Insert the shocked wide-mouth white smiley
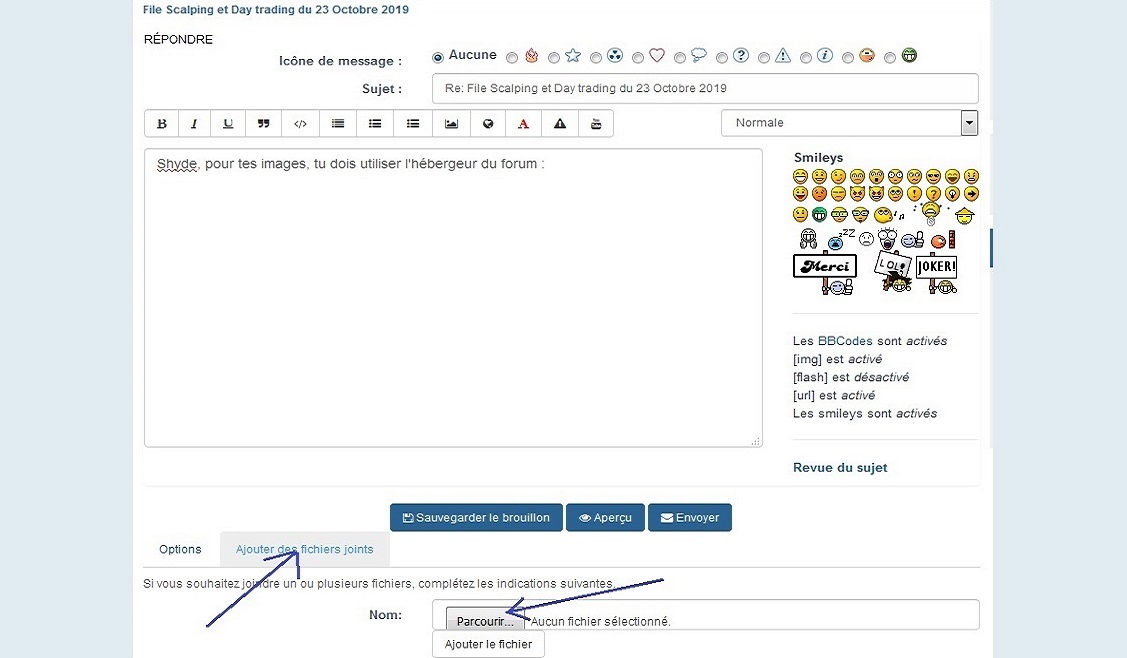This screenshot has height=658, width=1127. click(888, 238)
